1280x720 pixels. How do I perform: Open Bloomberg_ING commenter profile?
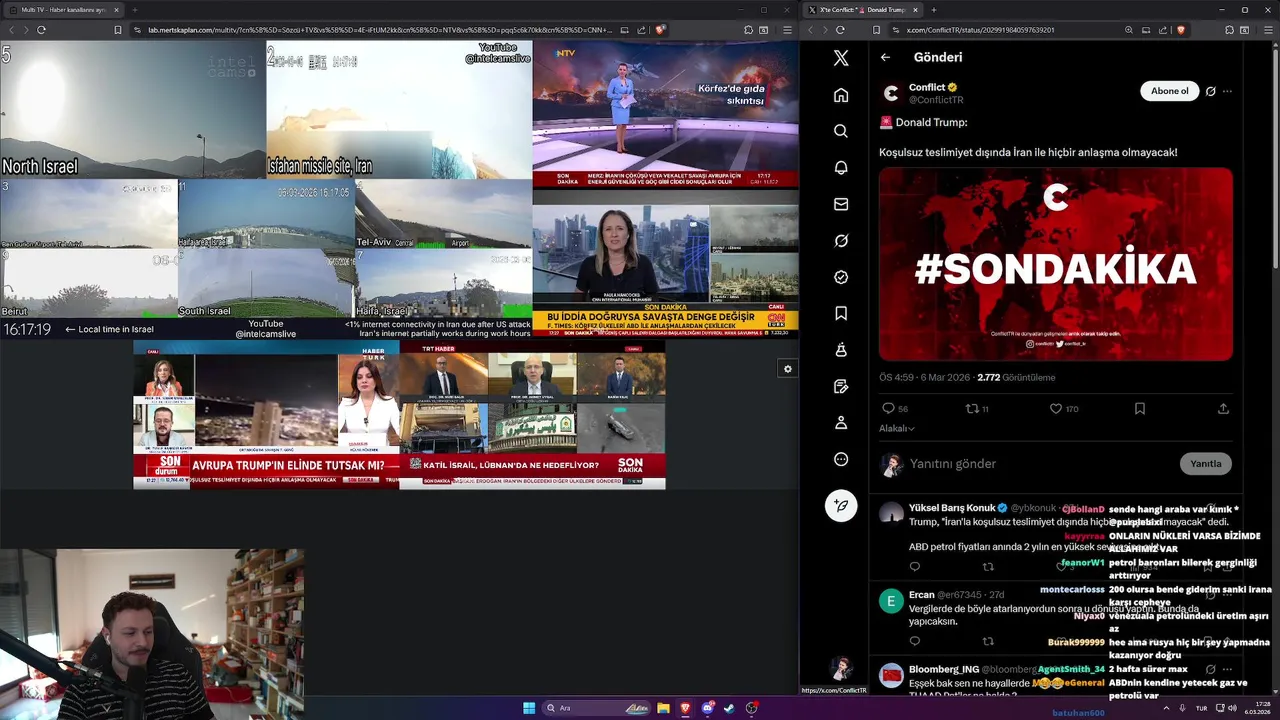944,669
